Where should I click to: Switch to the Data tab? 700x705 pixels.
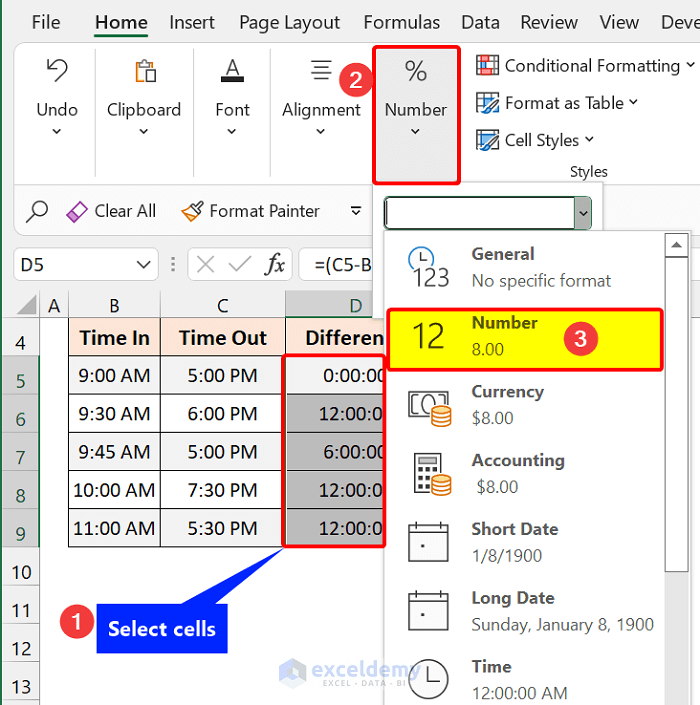[480, 22]
